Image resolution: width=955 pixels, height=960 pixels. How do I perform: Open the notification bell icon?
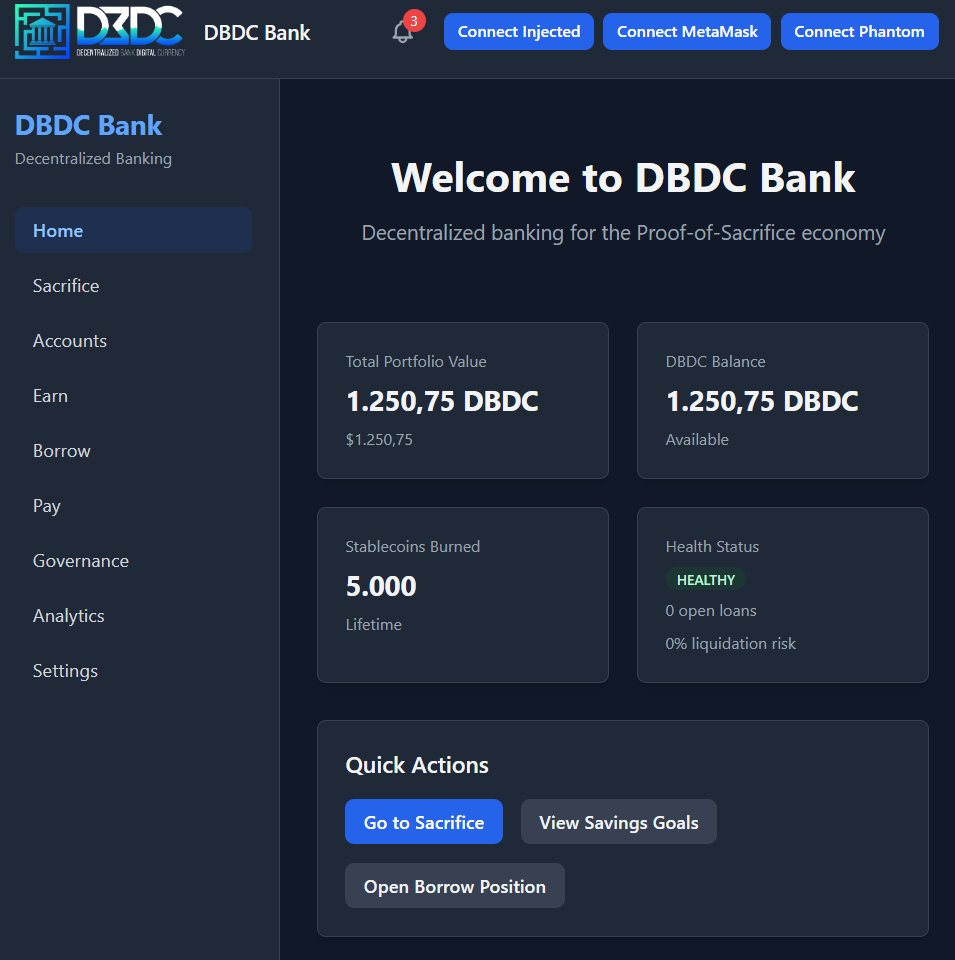401,31
